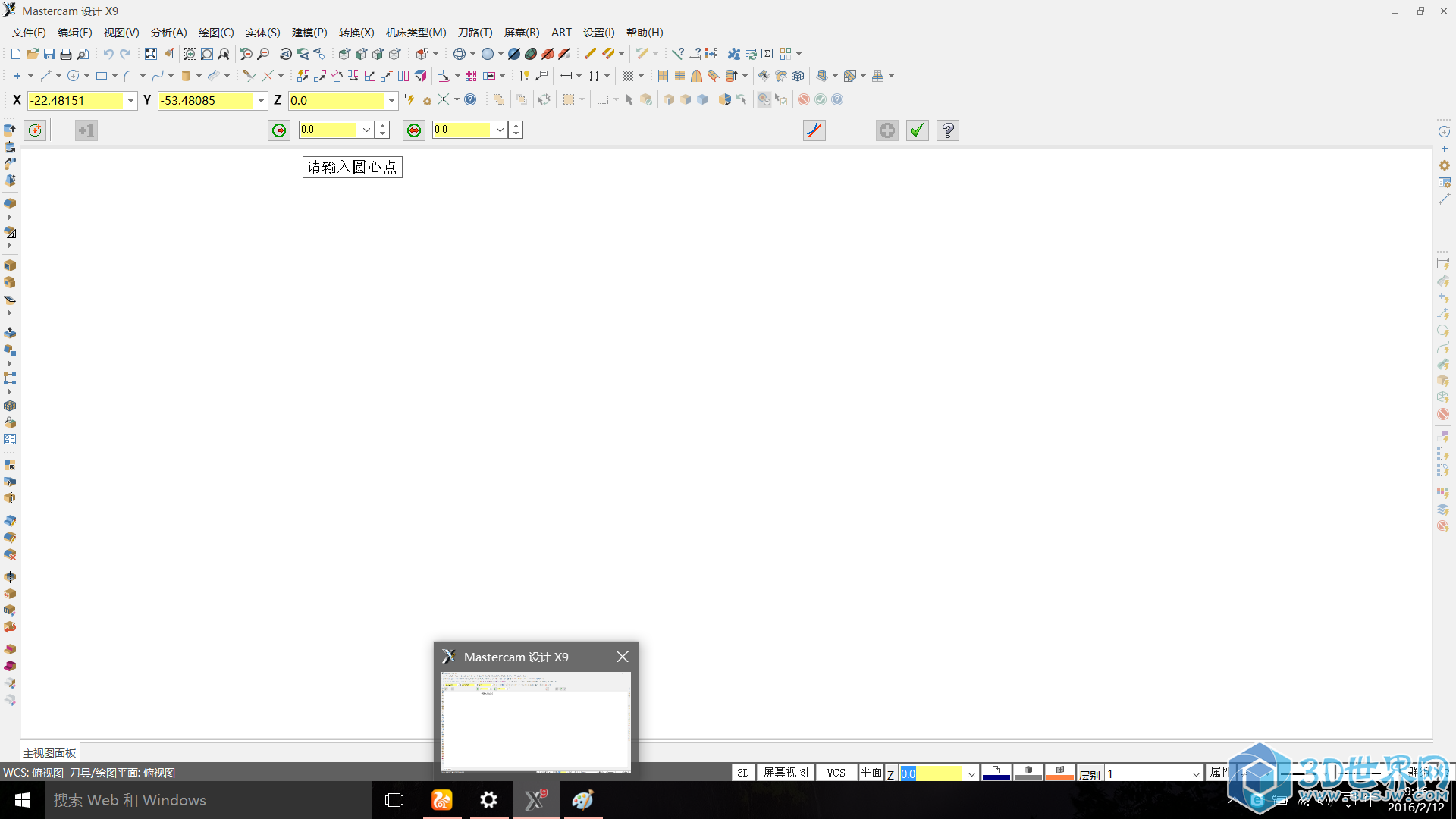Click the Print icon
Screen dimensions: 1456x819
coord(65,54)
